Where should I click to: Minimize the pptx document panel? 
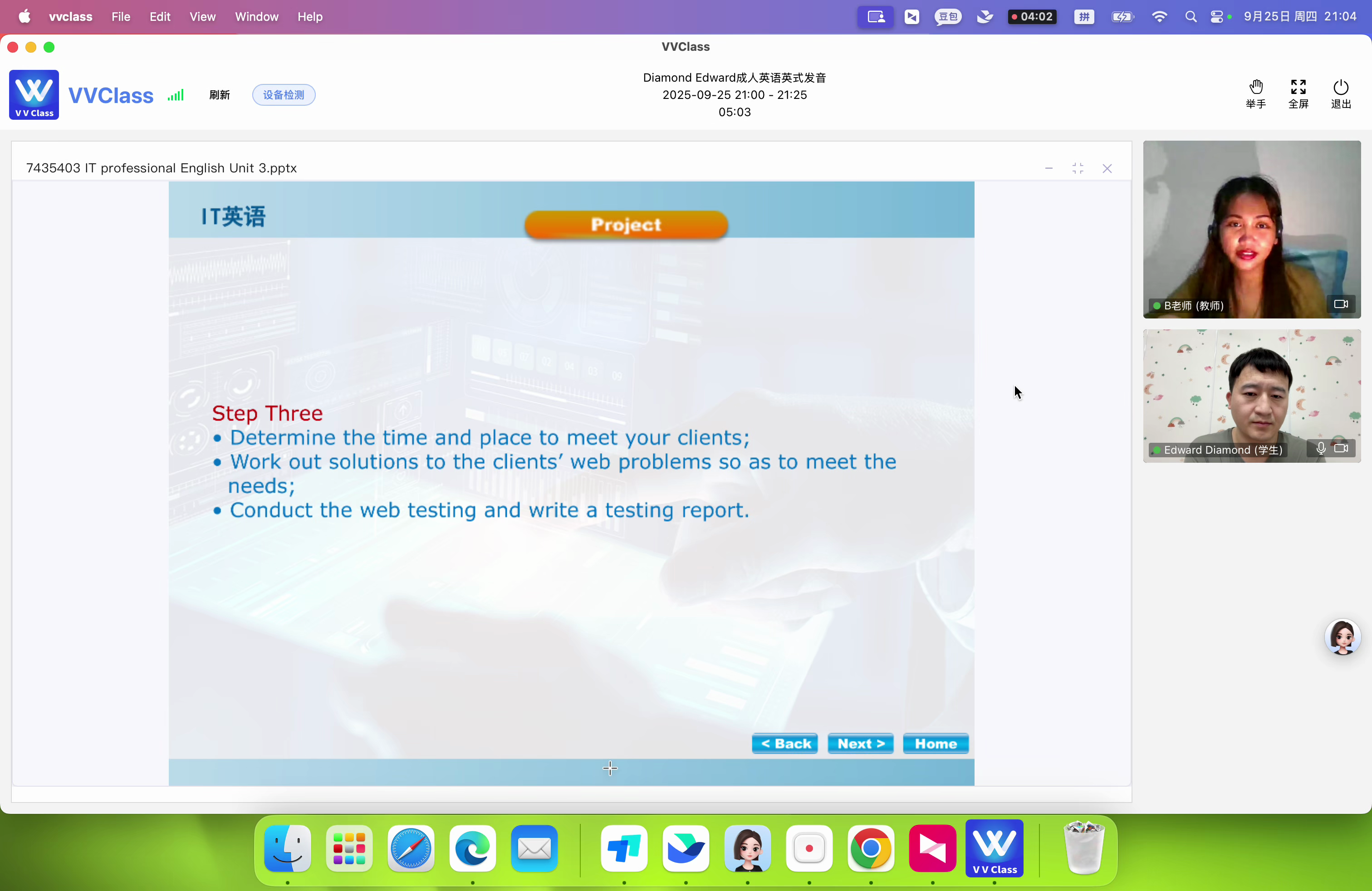[1049, 168]
